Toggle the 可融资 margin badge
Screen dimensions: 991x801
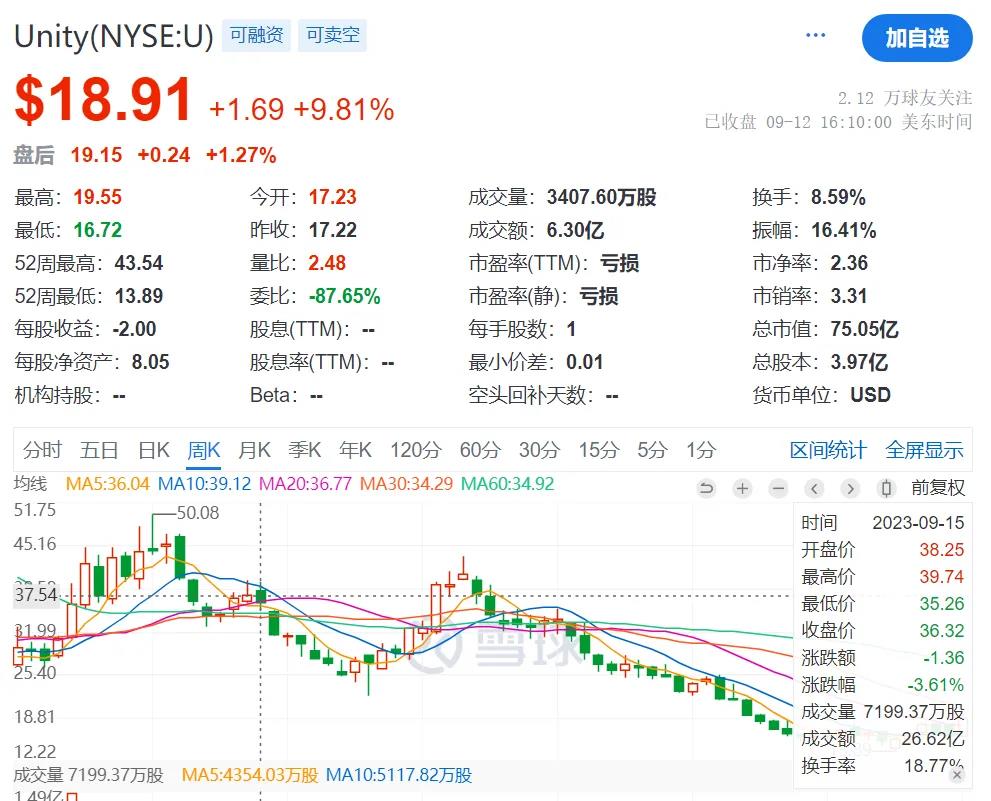(255, 34)
